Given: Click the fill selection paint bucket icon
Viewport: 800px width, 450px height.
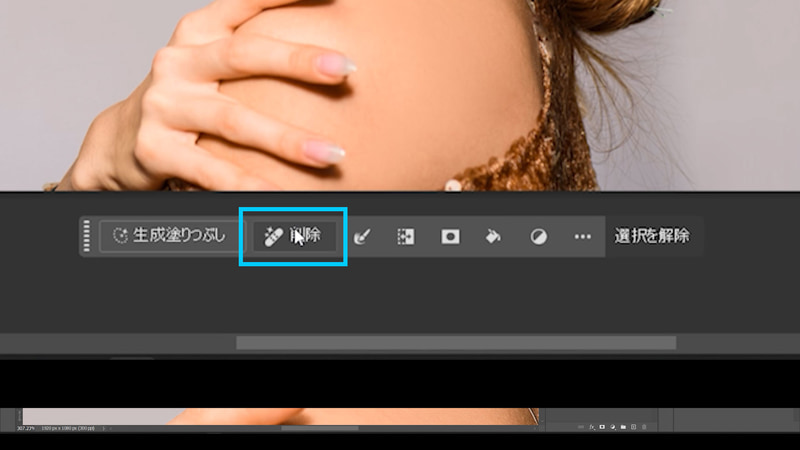Looking at the screenshot, I should pos(493,236).
